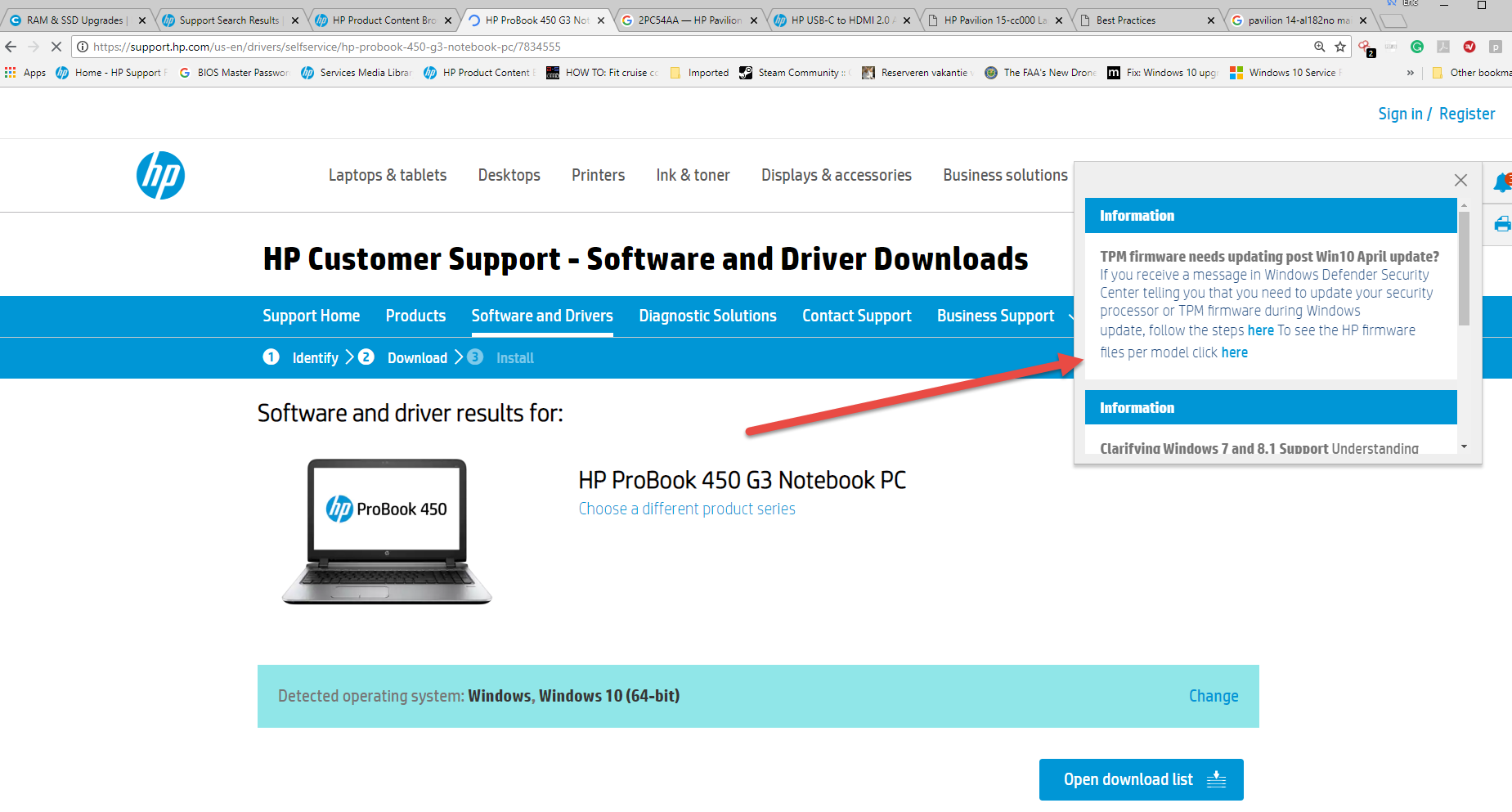Select Software and Drivers tab
Viewport: 1512px width, 812px height.
click(542, 316)
